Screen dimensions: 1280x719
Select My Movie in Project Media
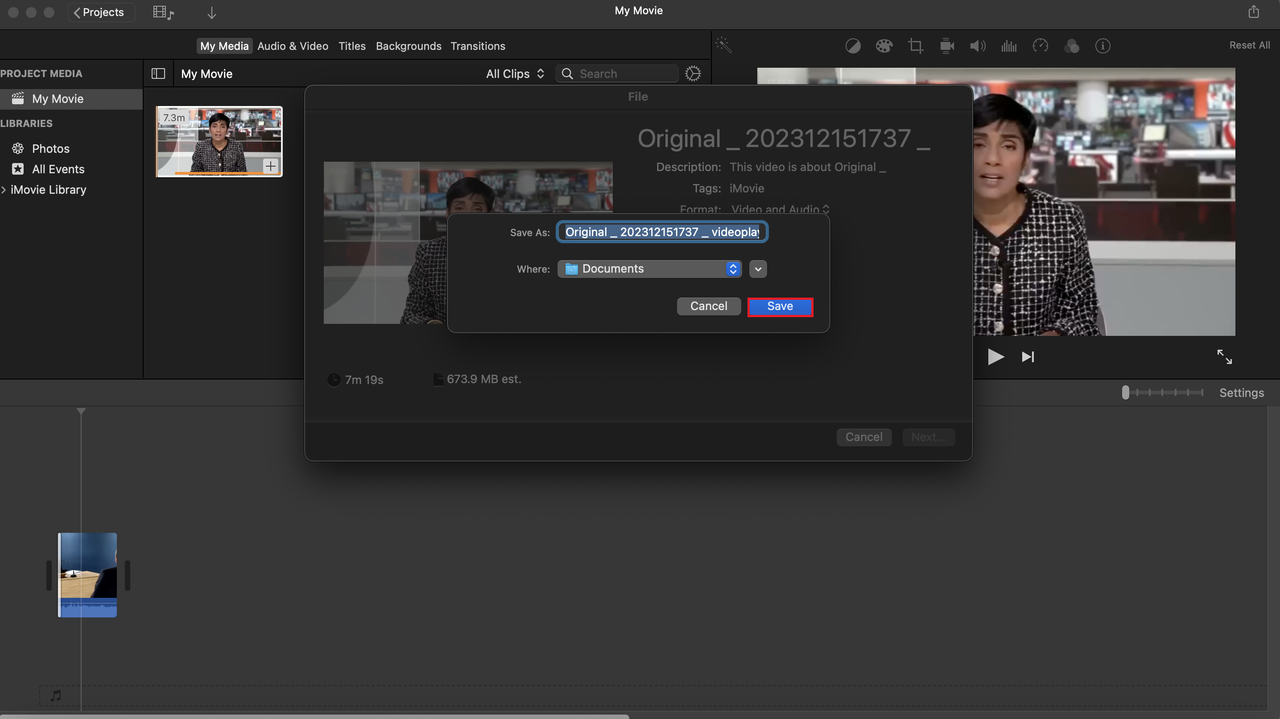pos(71,99)
